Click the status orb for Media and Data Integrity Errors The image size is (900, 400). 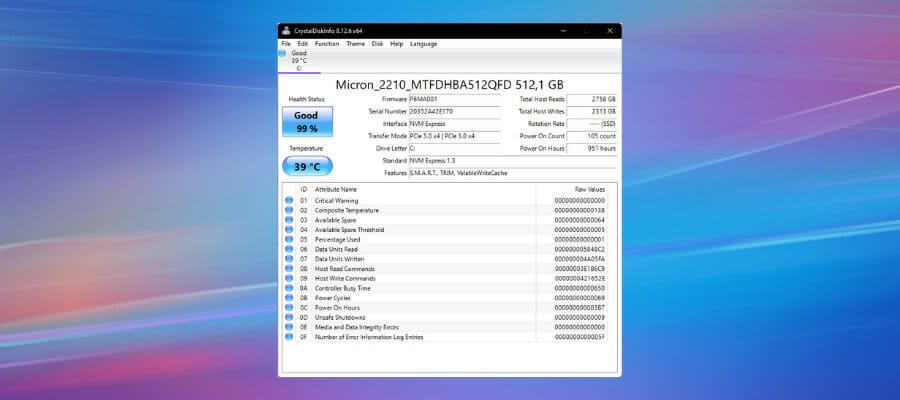289,327
